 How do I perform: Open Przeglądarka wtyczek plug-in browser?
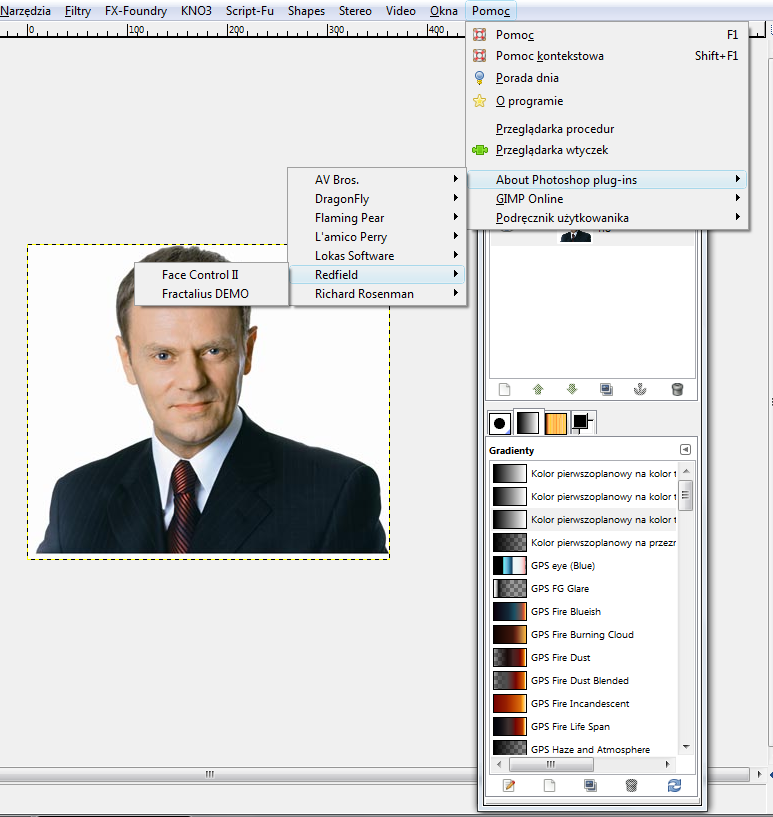pos(551,150)
